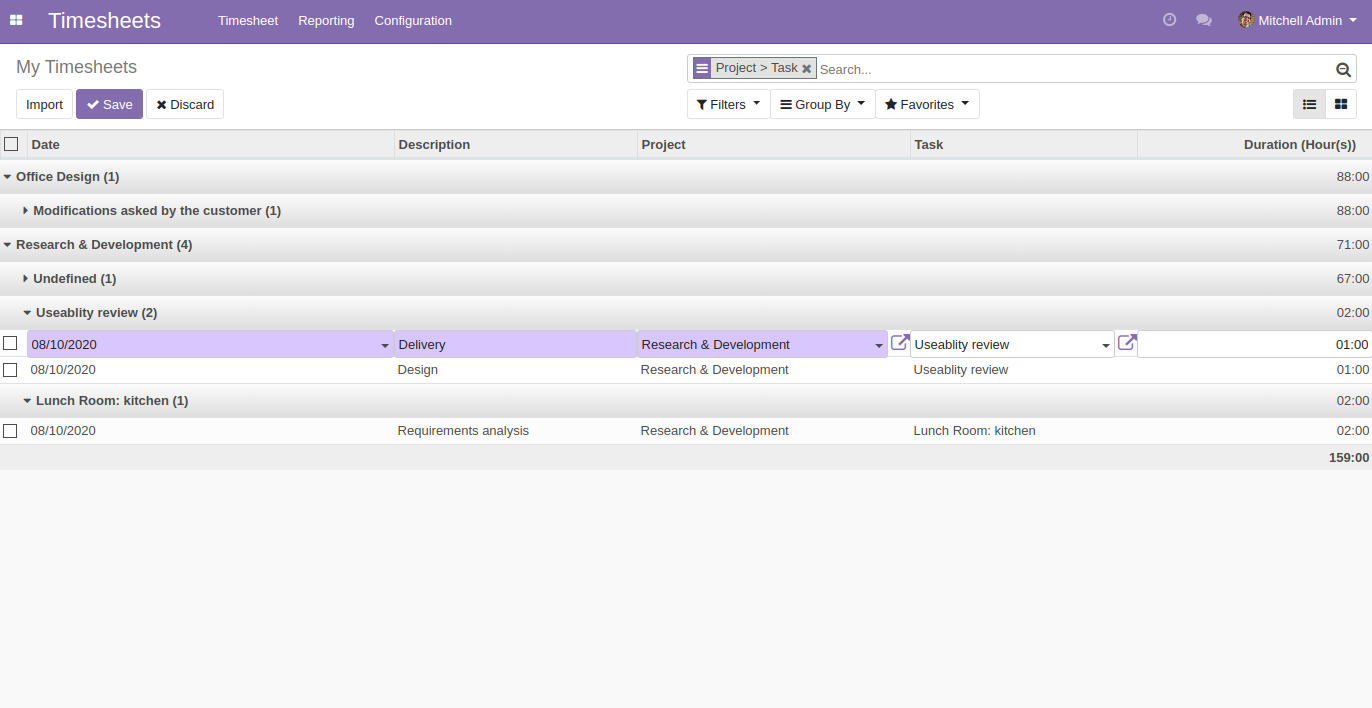This screenshot has height=708, width=1372.
Task: Click the search magnifier icon
Action: [1343, 69]
